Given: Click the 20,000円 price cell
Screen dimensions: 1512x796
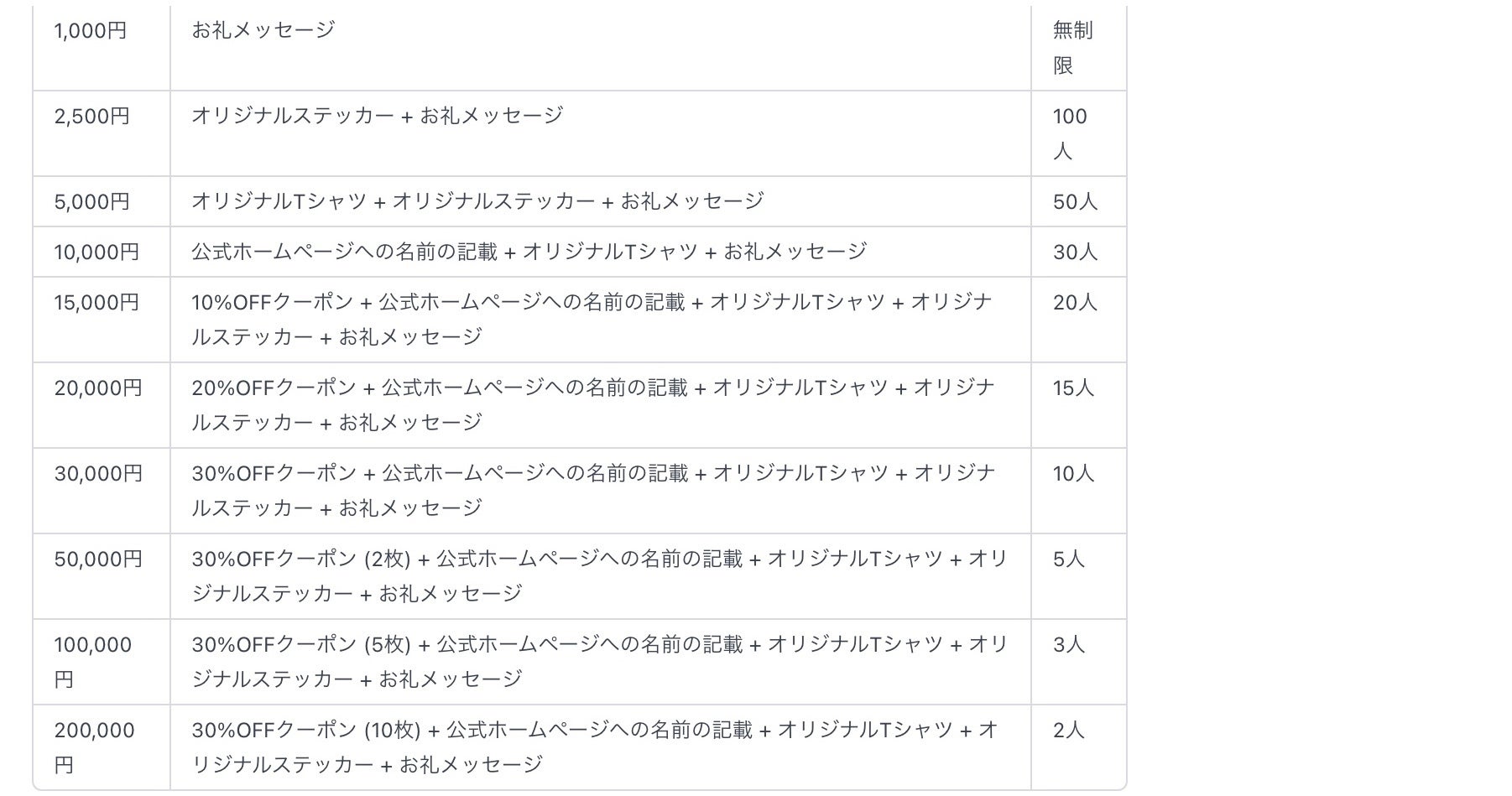Looking at the screenshot, I should click(x=98, y=388).
